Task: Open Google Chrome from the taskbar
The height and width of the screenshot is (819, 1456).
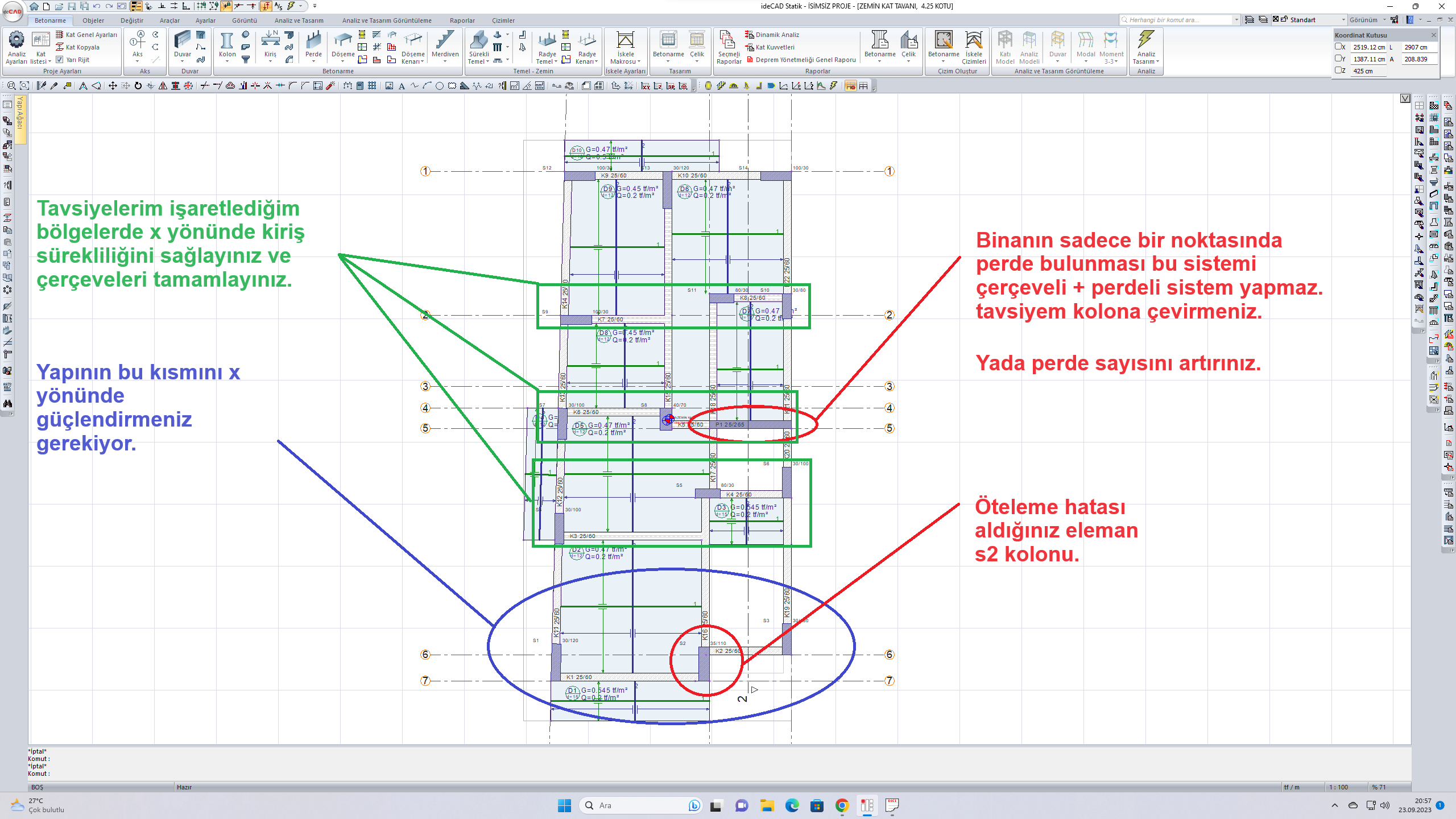Action: [842, 805]
